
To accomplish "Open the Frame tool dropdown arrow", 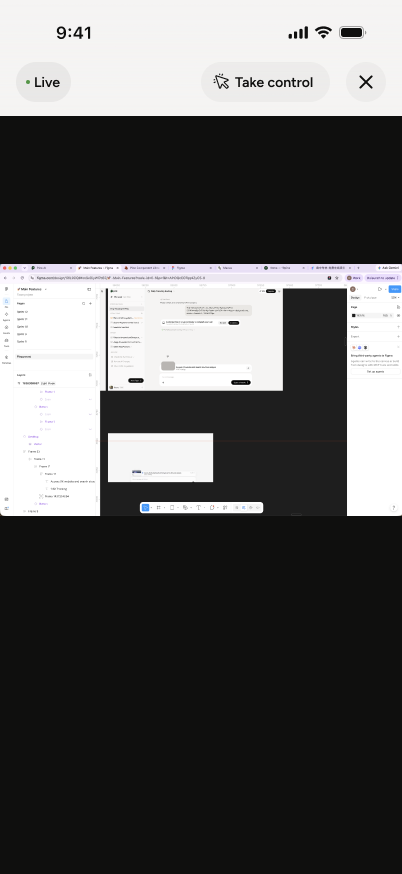I will point(164,508).
